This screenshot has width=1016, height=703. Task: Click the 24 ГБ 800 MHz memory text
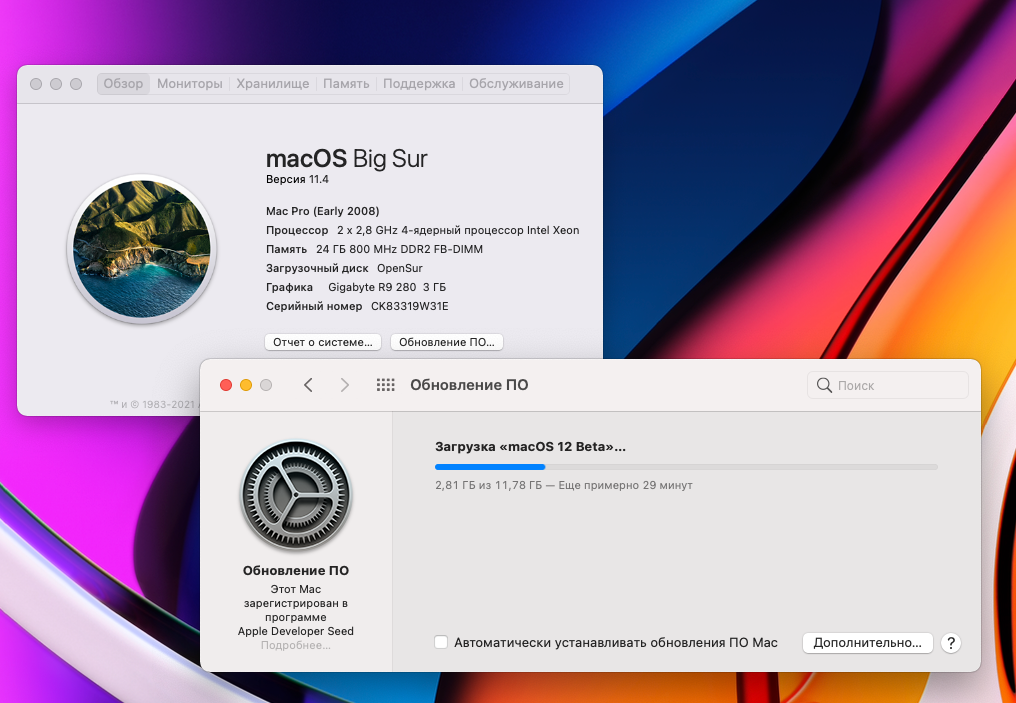(399, 249)
